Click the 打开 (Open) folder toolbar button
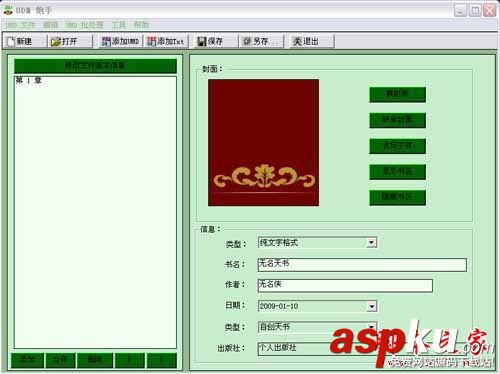Screen dimensions: 500x374 pos(69,41)
